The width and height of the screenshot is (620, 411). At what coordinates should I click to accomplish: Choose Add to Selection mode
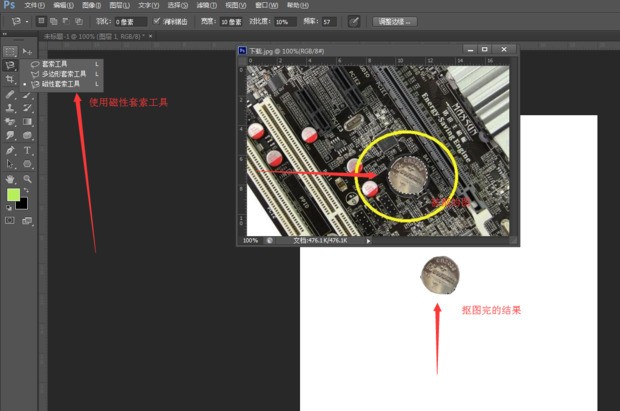click(54, 21)
